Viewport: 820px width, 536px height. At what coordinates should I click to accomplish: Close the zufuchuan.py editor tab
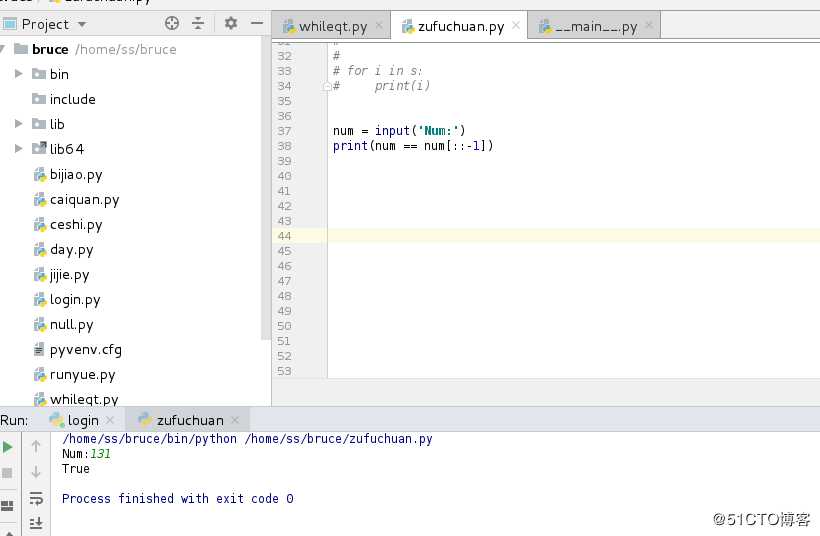coord(516,25)
